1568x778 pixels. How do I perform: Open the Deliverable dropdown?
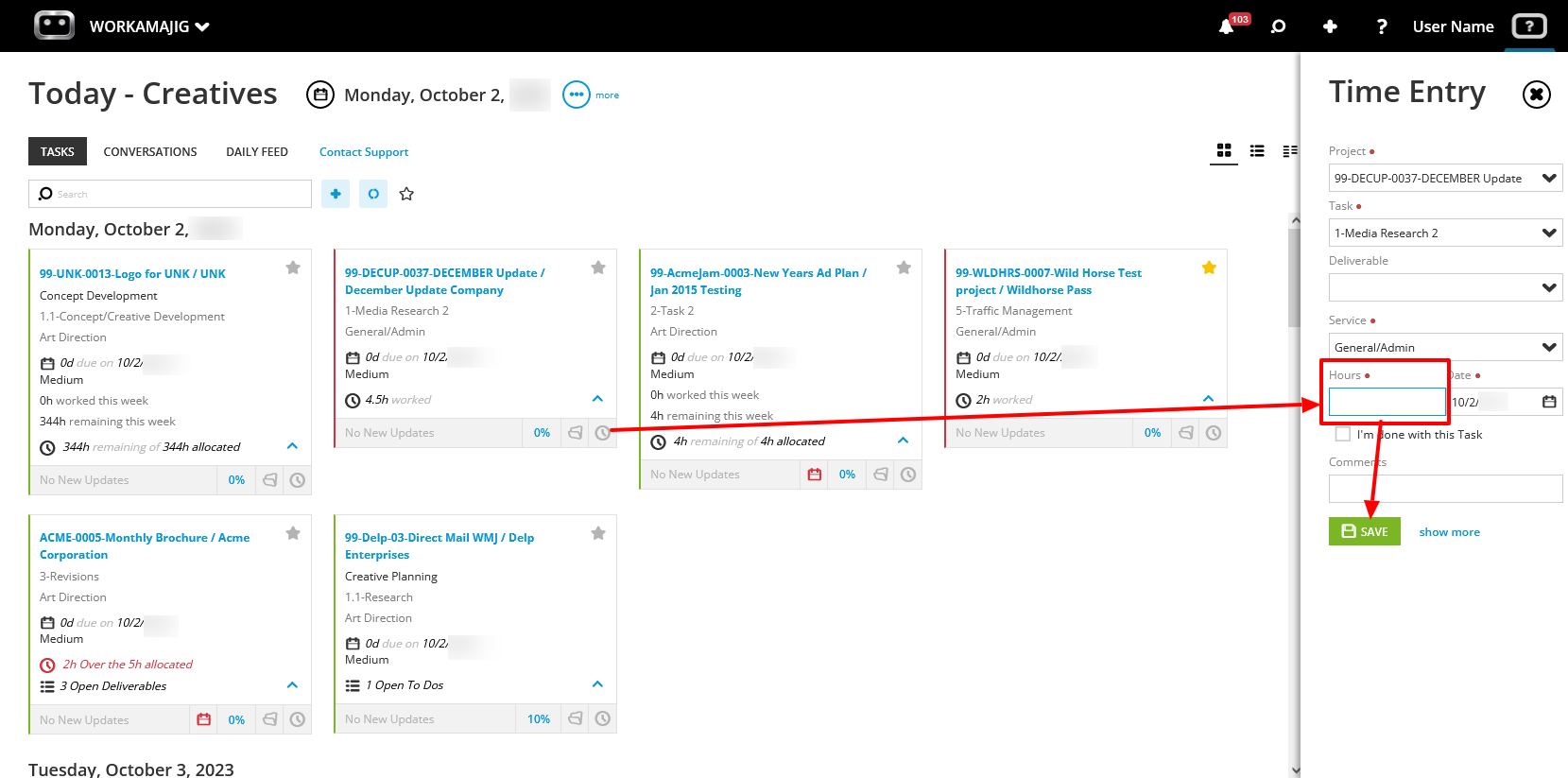[1445, 287]
